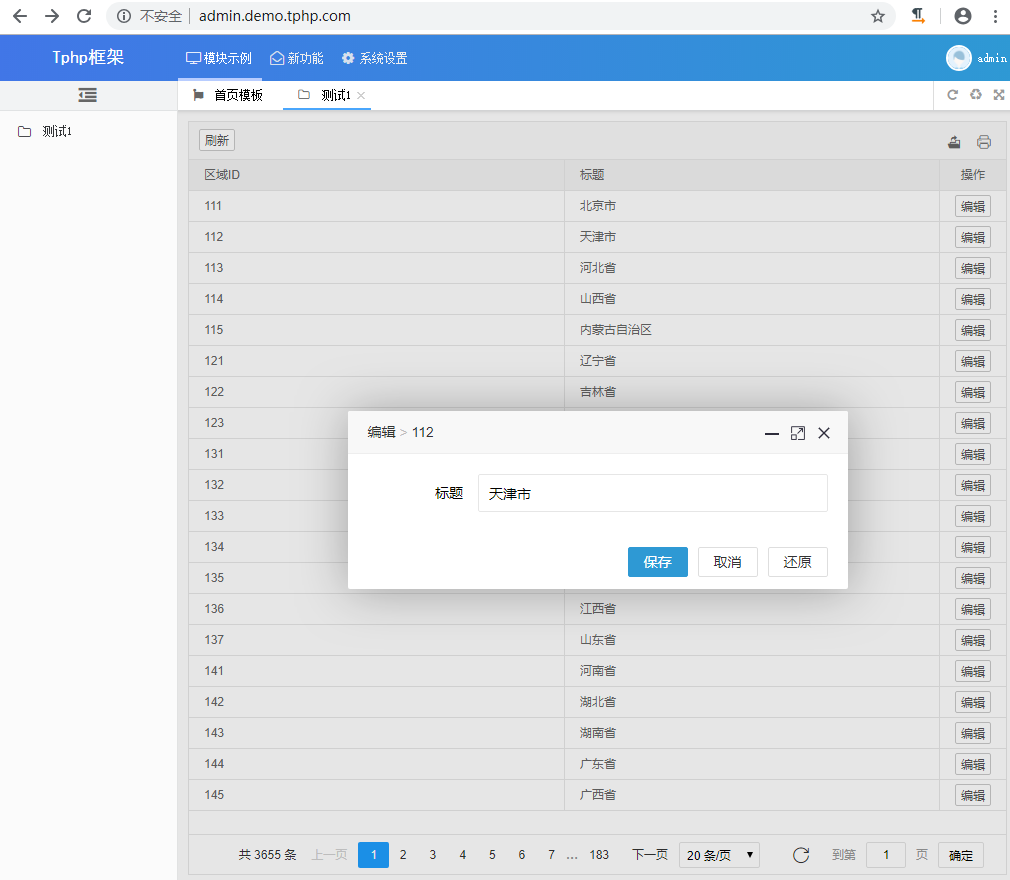This screenshot has height=880, width=1010.
Task: Click the admin avatar picture
Action: pyautogui.click(x=958, y=58)
